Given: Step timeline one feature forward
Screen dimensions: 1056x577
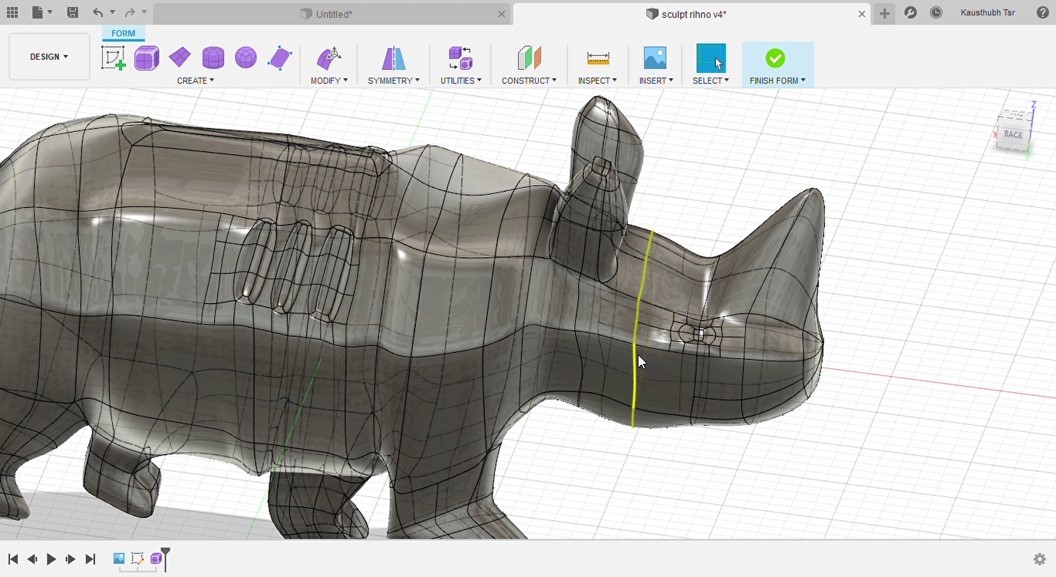Looking at the screenshot, I should 70,559.
